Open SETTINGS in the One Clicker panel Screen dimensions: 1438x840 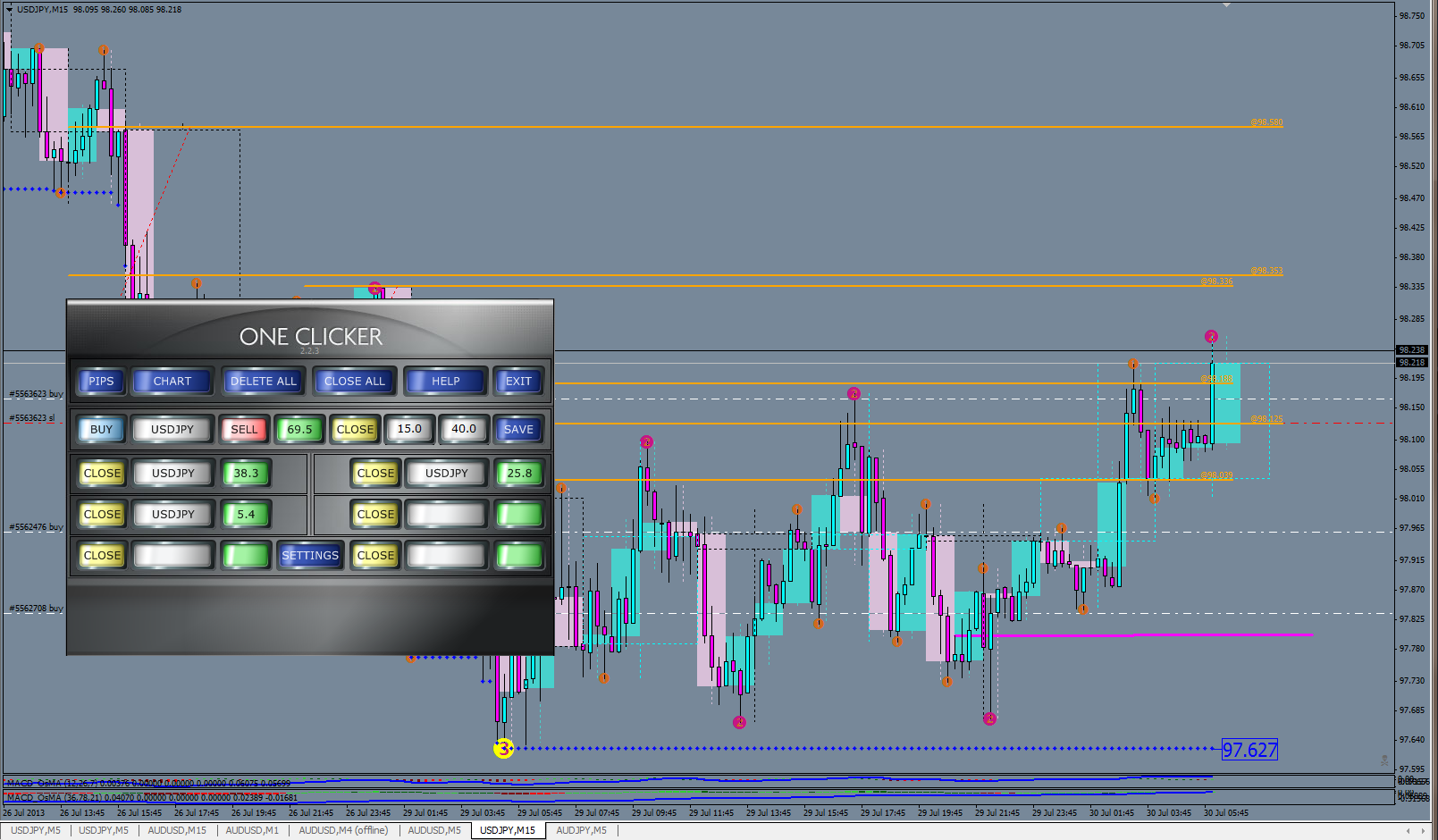tap(310, 556)
